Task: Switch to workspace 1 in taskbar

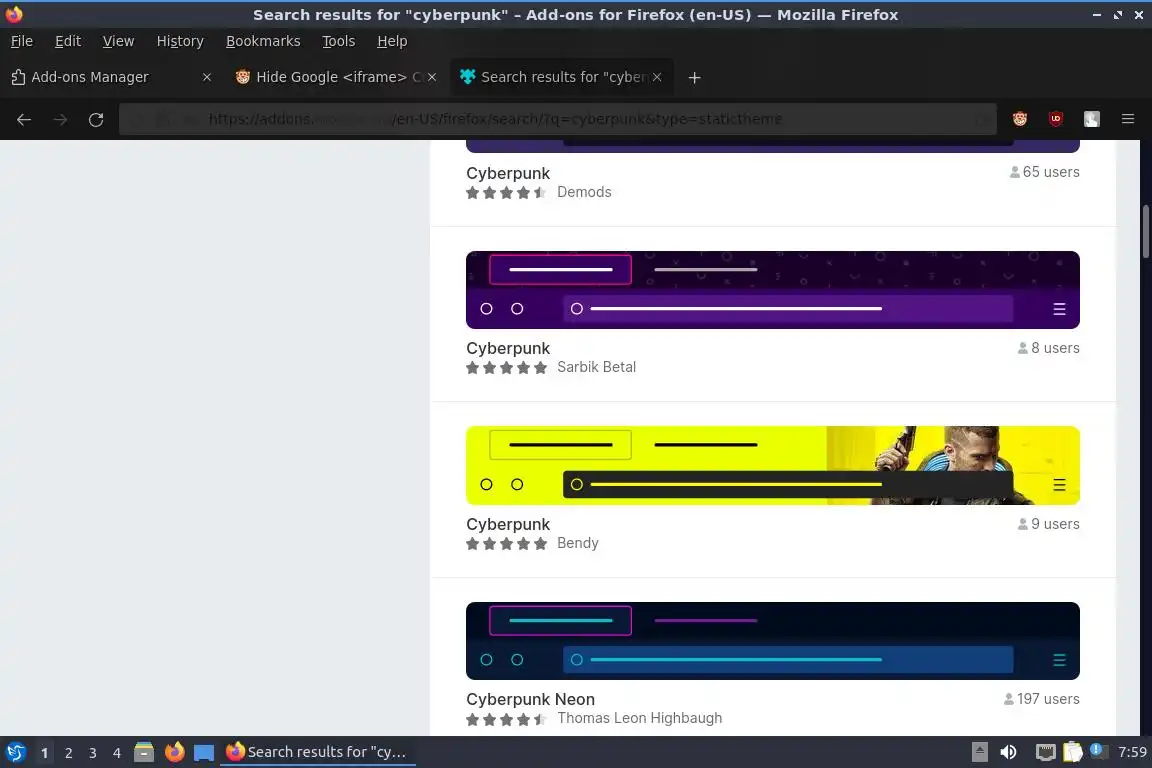Action: coord(44,753)
